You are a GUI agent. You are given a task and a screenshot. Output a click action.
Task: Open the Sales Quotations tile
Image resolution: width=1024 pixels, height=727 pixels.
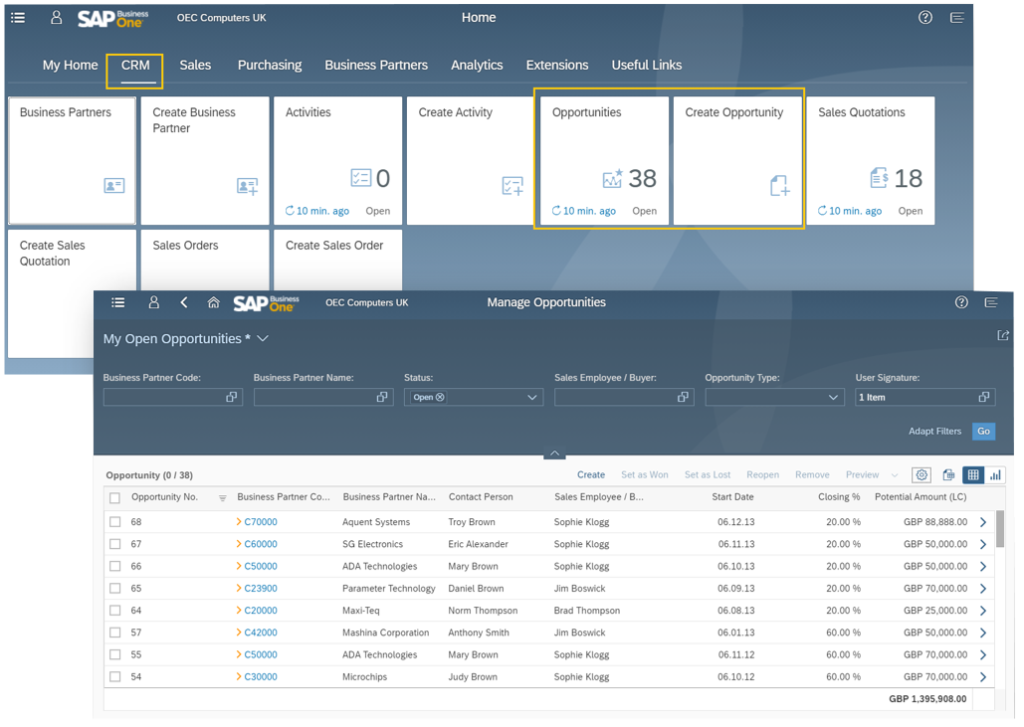(x=871, y=161)
